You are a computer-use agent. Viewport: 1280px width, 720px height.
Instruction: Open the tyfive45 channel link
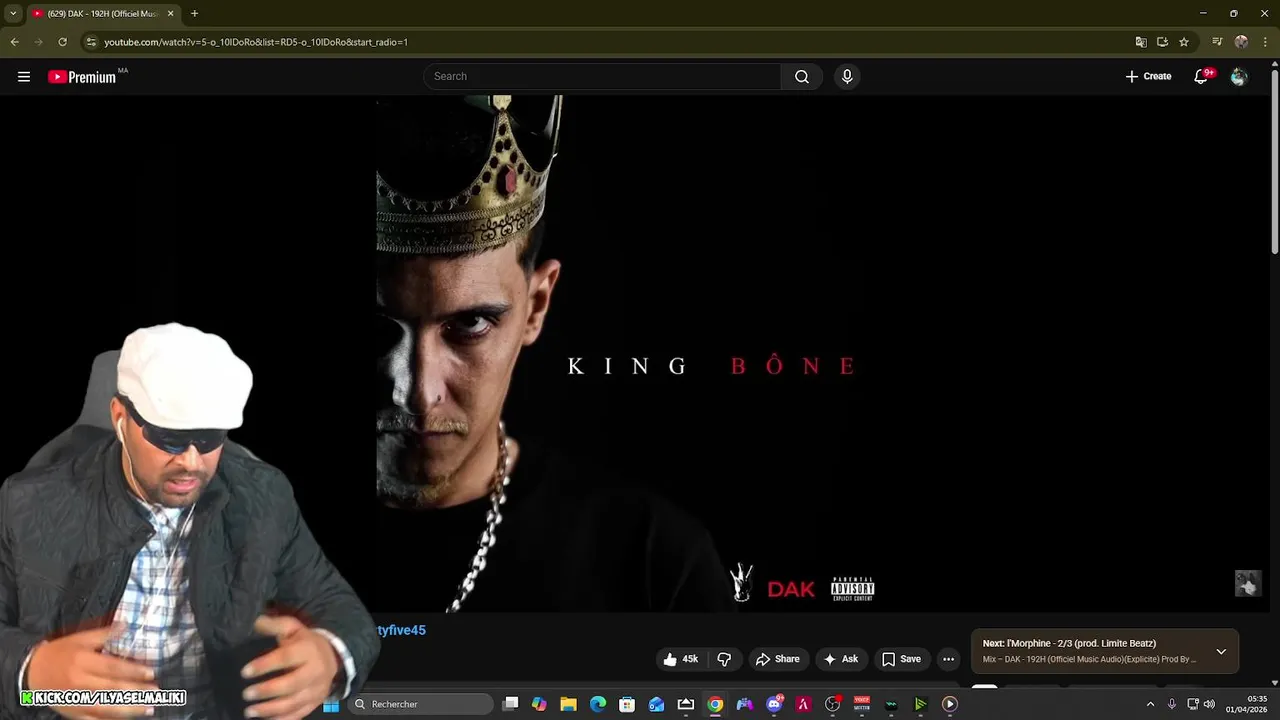pyautogui.click(x=401, y=630)
